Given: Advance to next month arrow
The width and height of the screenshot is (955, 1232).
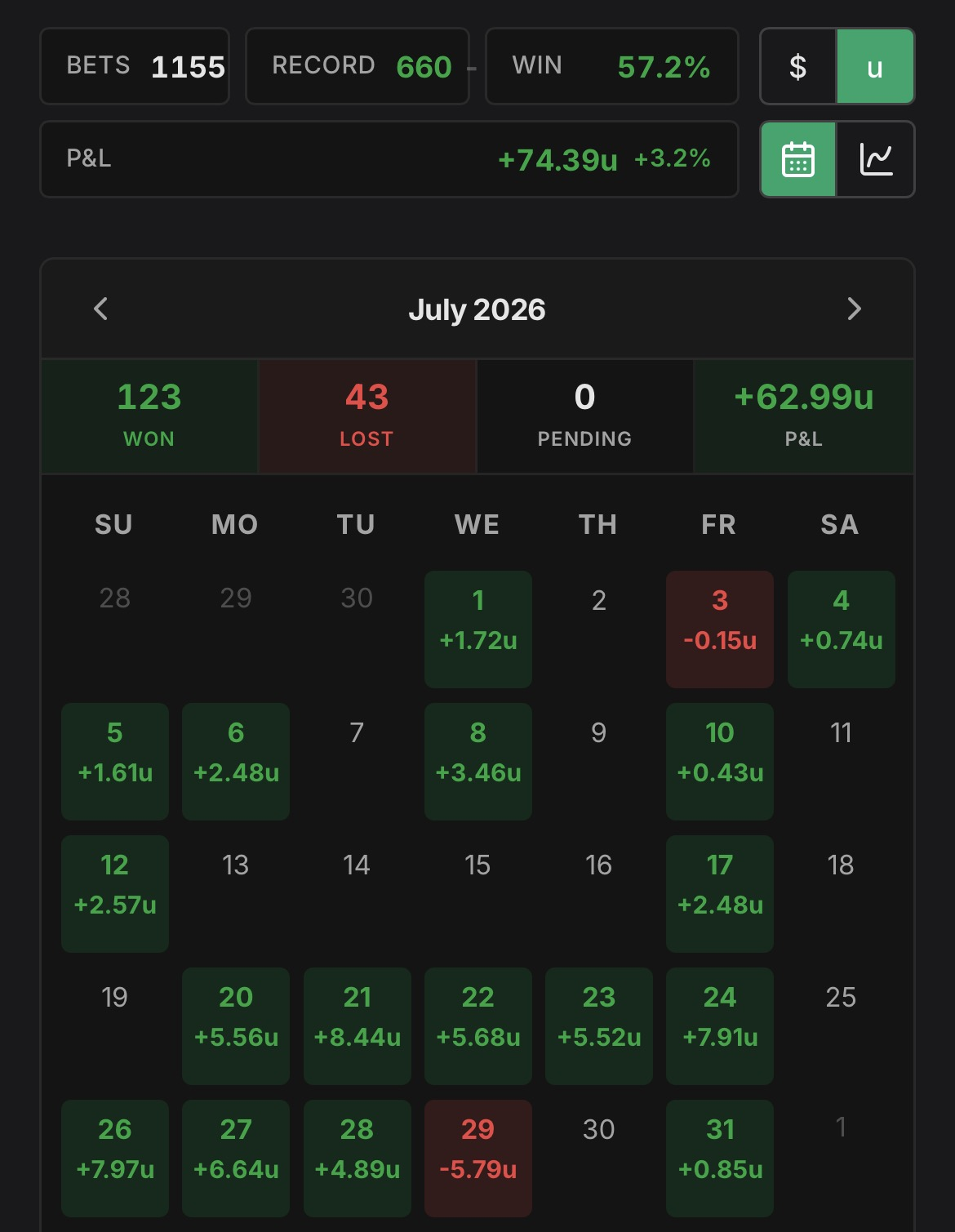Looking at the screenshot, I should [854, 309].
